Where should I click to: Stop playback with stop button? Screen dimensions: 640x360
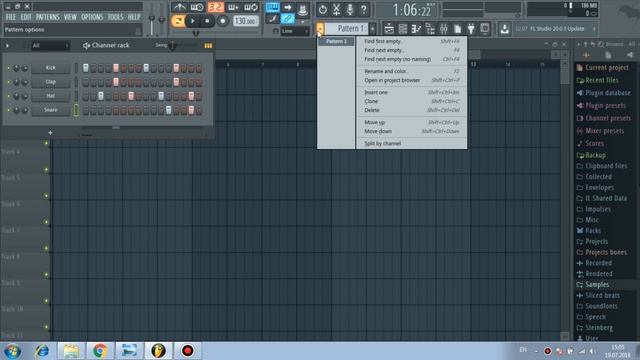[x=207, y=20]
